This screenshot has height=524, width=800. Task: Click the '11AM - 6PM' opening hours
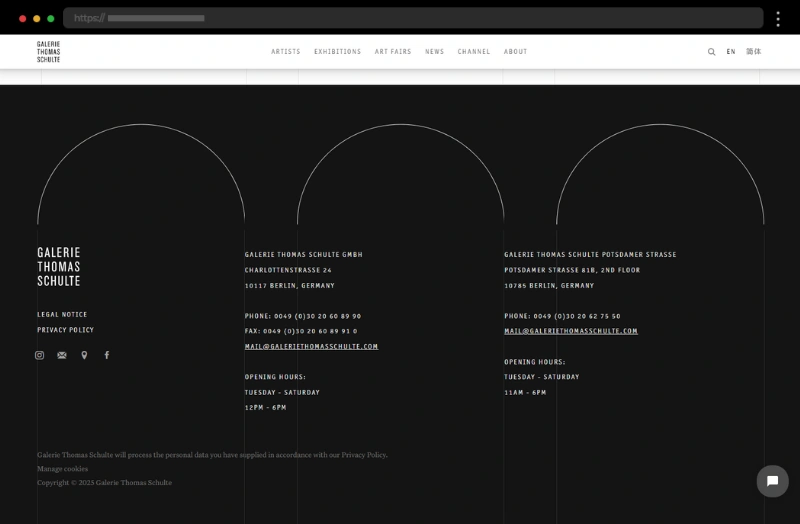point(525,392)
